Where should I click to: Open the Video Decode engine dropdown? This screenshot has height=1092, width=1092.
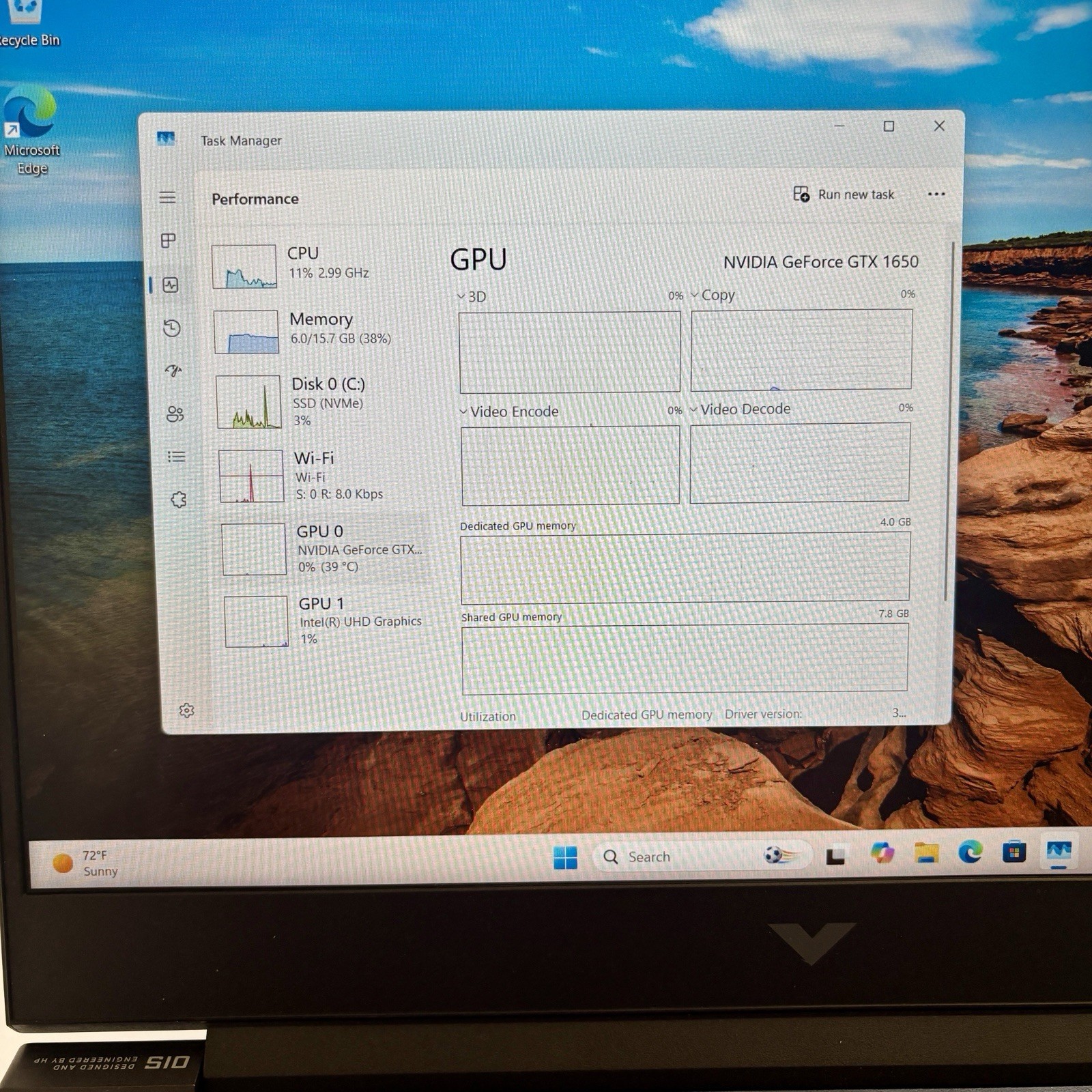741,409
